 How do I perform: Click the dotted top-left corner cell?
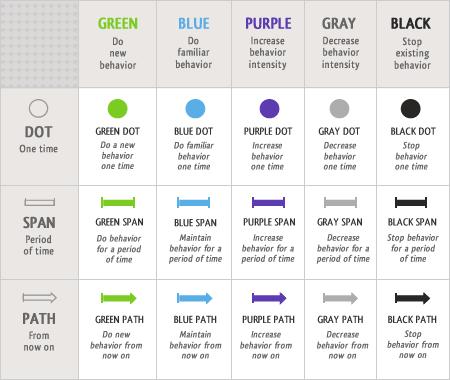coord(39,44)
